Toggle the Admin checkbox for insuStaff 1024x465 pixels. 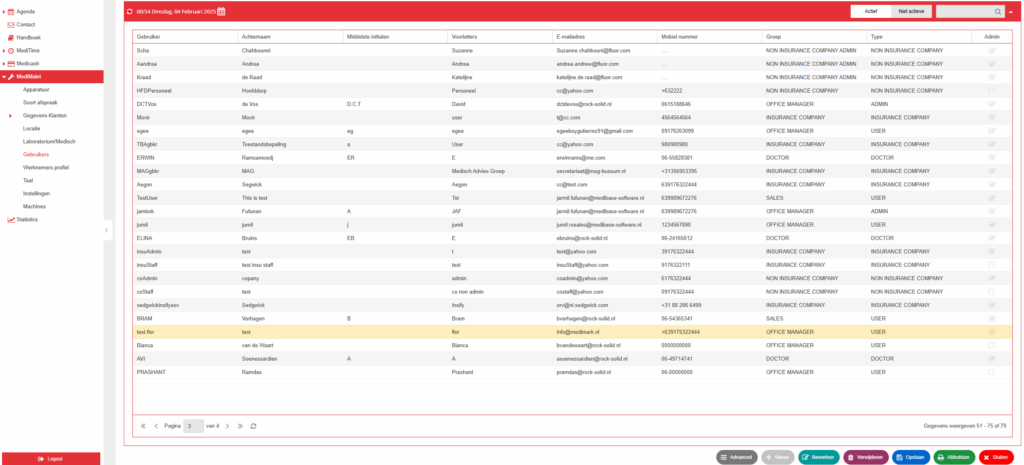pos(991,265)
